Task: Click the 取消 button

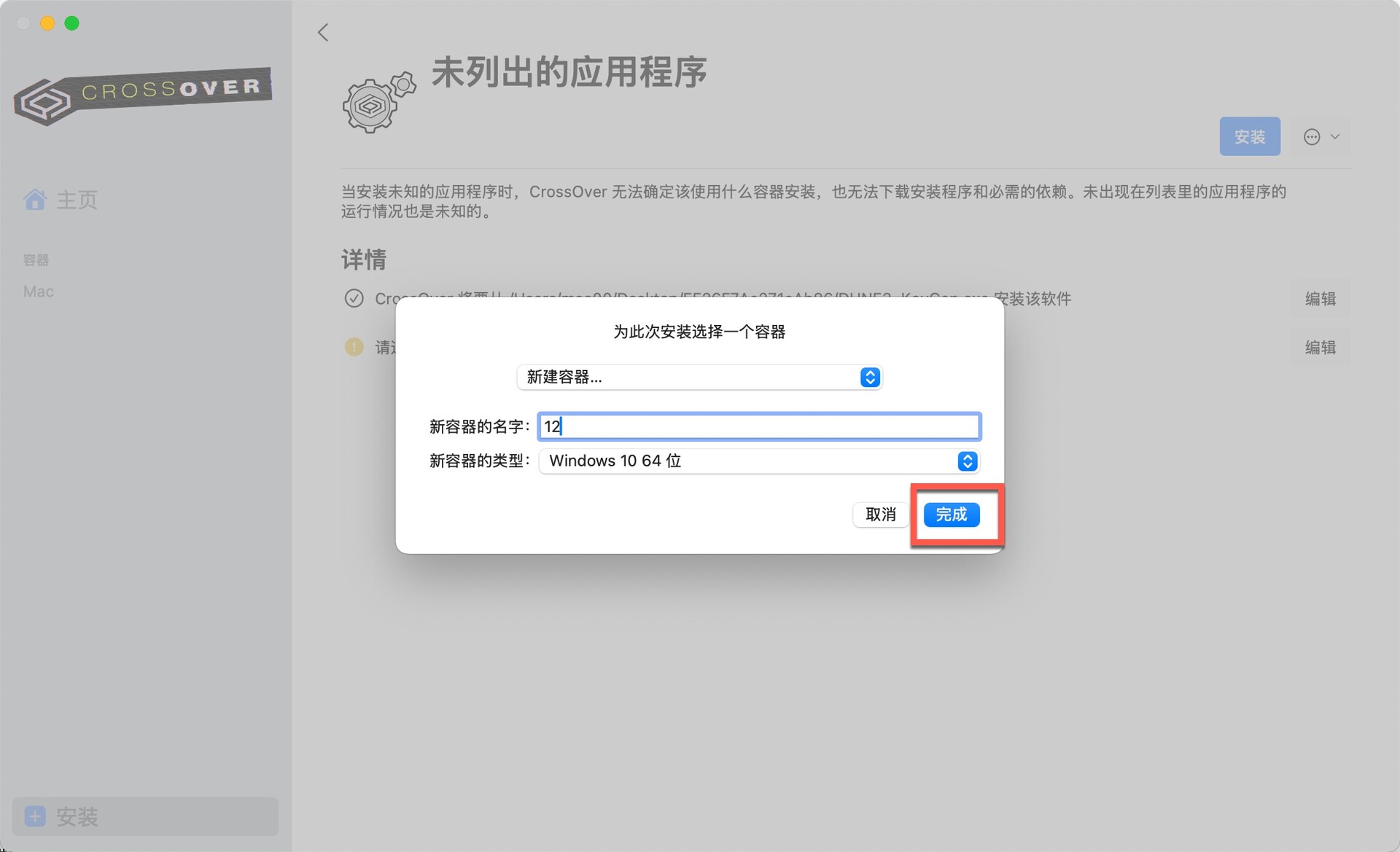Action: point(880,515)
